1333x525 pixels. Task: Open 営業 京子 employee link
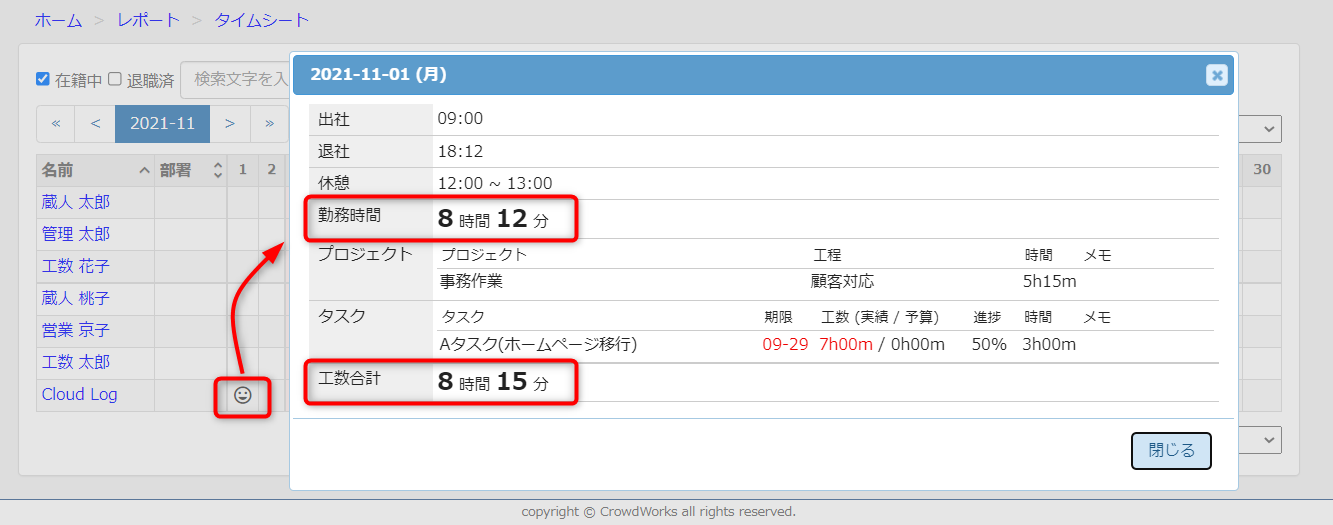76,330
